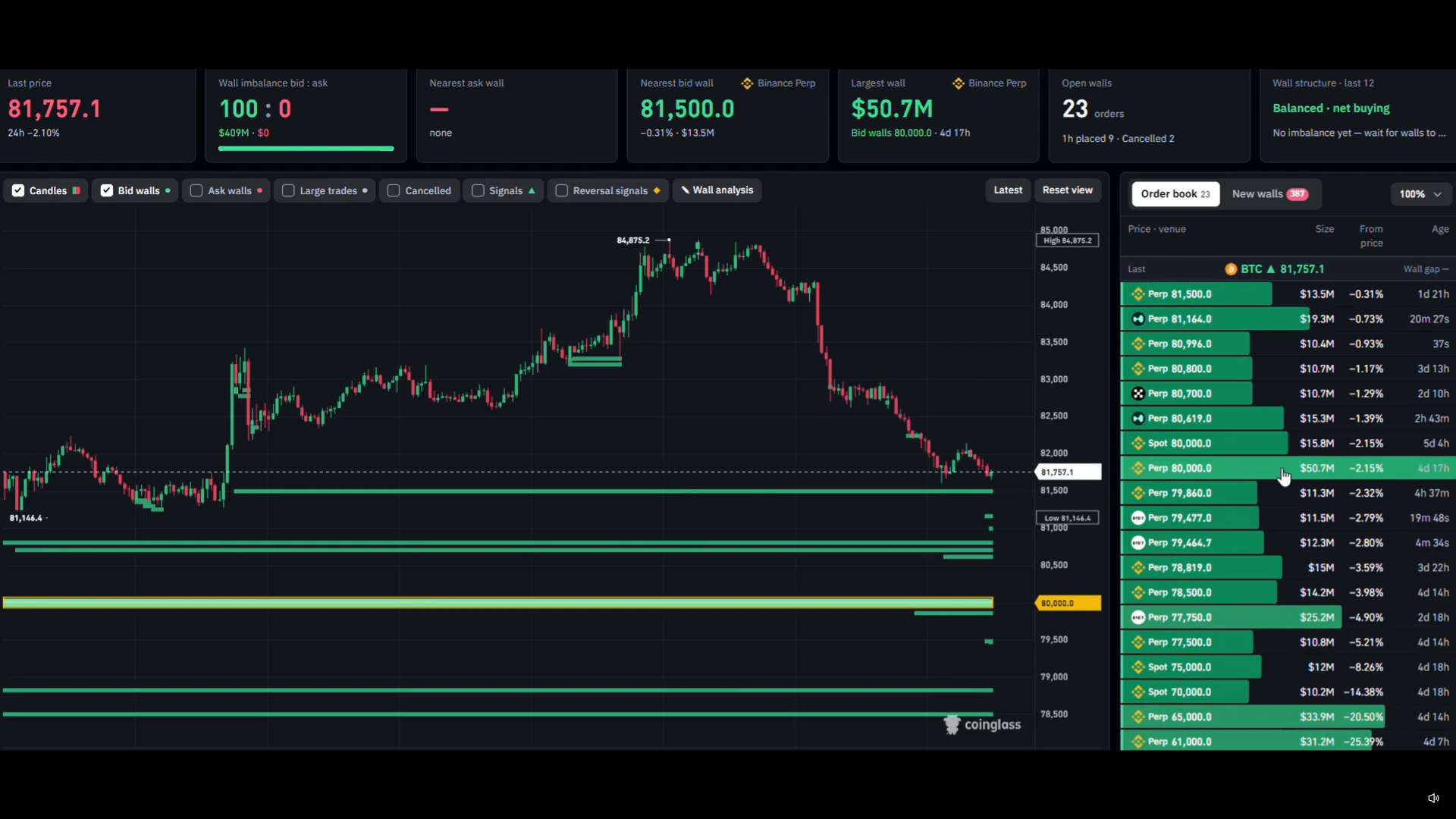Click the Size column header

pyautogui.click(x=1324, y=229)
